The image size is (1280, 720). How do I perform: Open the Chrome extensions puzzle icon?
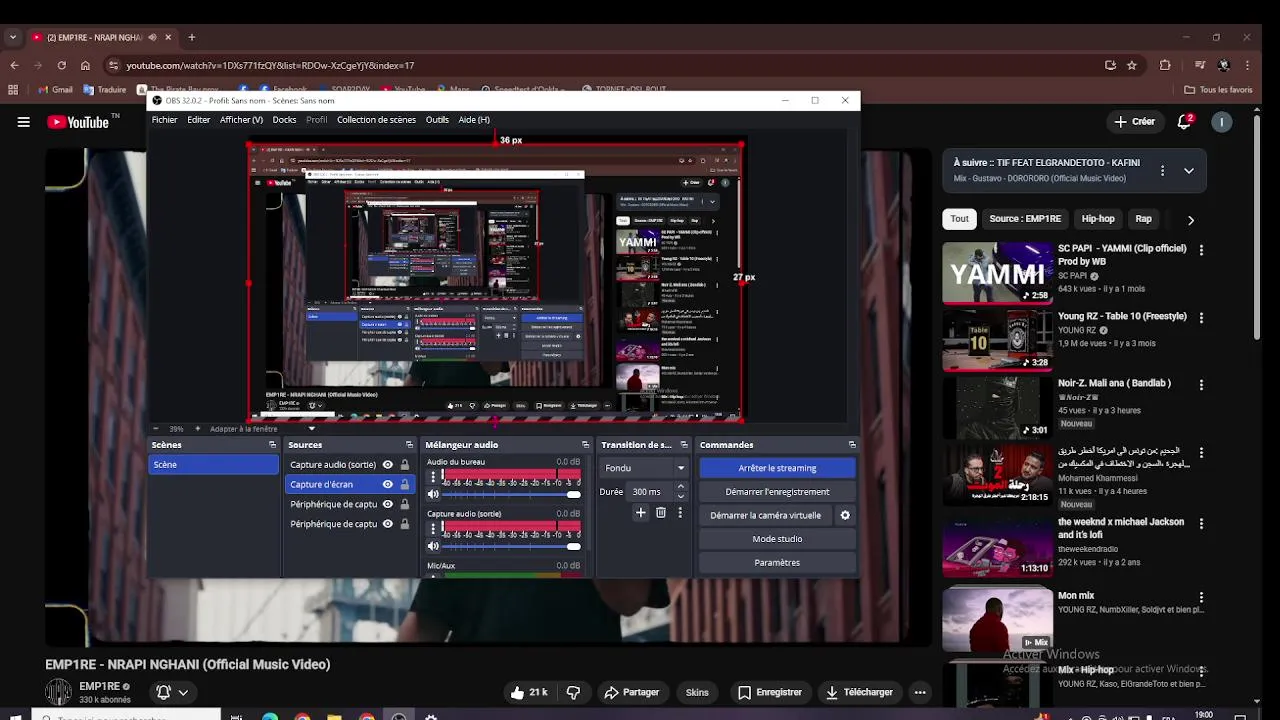[x=1165, y=65]
